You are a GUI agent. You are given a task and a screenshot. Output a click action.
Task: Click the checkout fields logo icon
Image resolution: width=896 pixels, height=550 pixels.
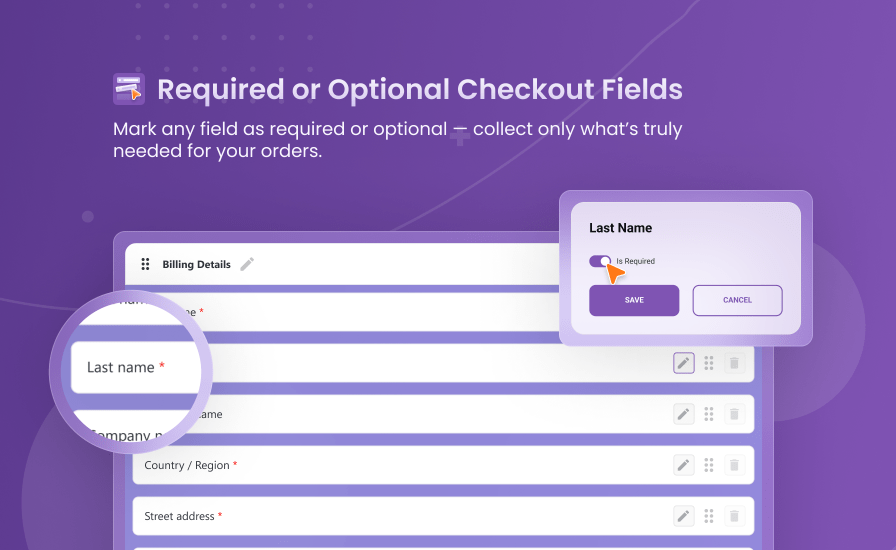(129, 89)
